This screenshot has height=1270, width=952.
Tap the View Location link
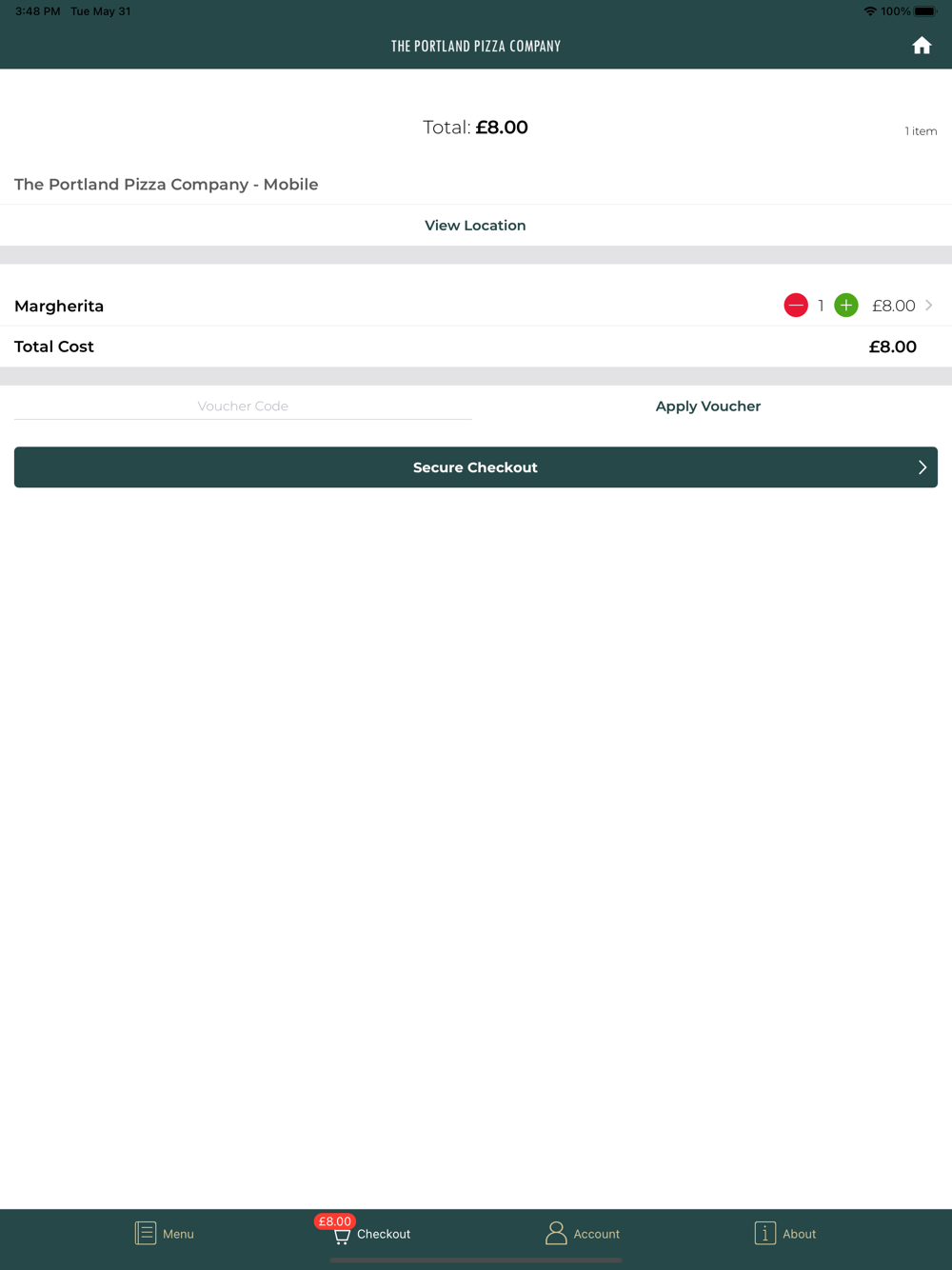pyautogui.click(x=475, y=226)
